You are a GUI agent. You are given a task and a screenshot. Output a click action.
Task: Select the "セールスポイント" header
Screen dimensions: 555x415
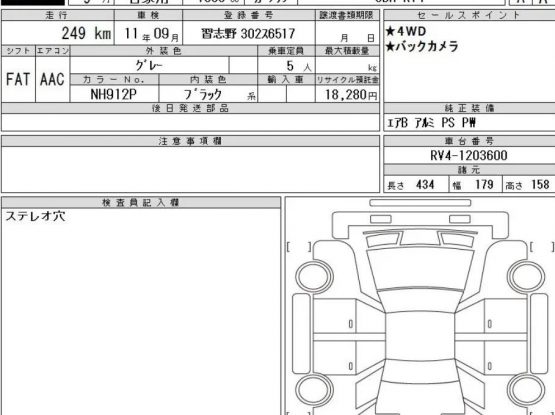(x=469, y=15)
